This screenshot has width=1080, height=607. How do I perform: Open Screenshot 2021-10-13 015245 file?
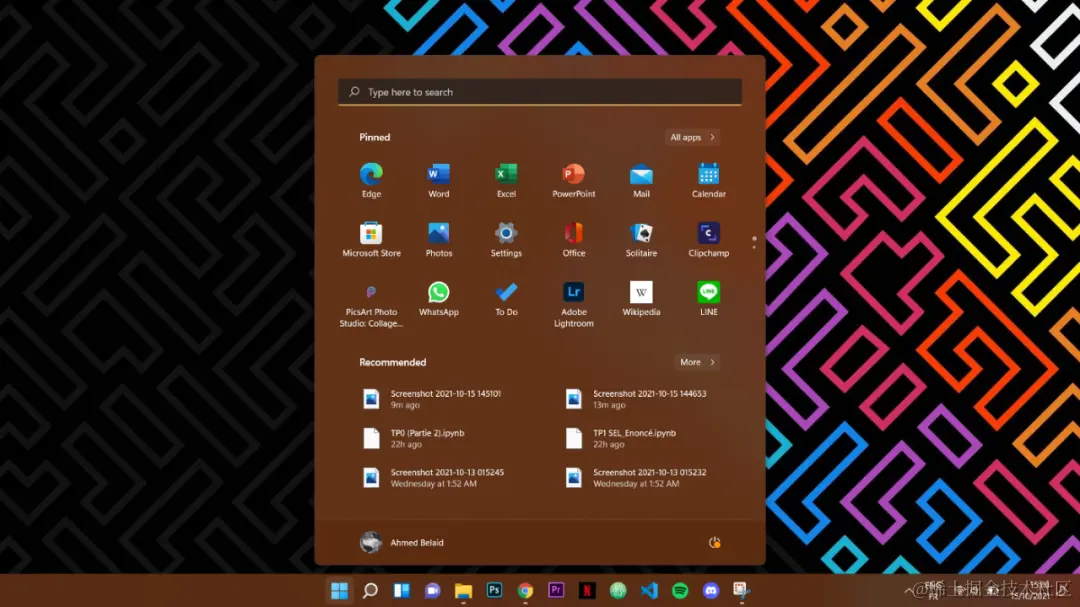coord(437,477)
